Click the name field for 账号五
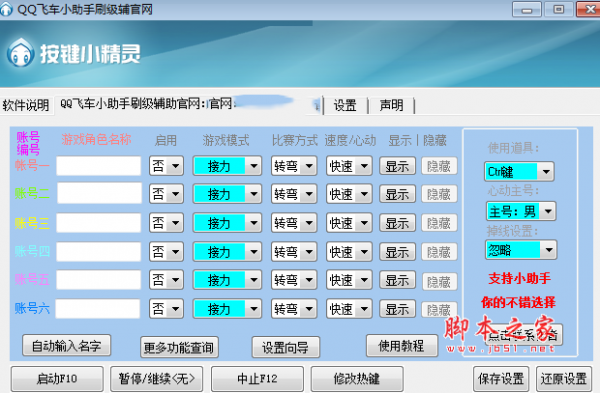 pos(99,280)
